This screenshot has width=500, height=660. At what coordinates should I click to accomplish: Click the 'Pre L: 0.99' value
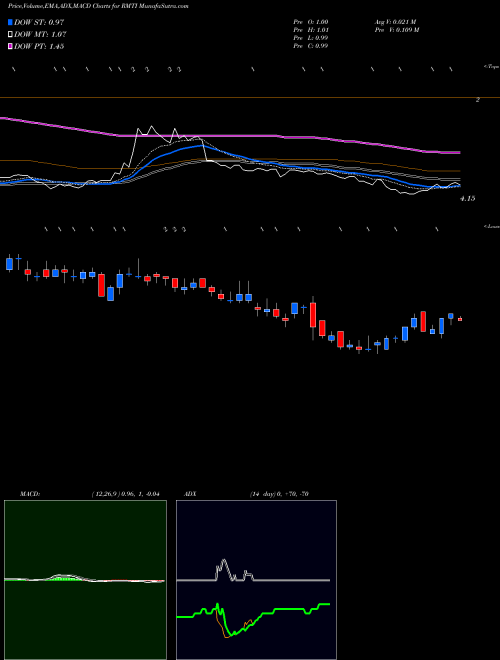[x=311, y=38]
